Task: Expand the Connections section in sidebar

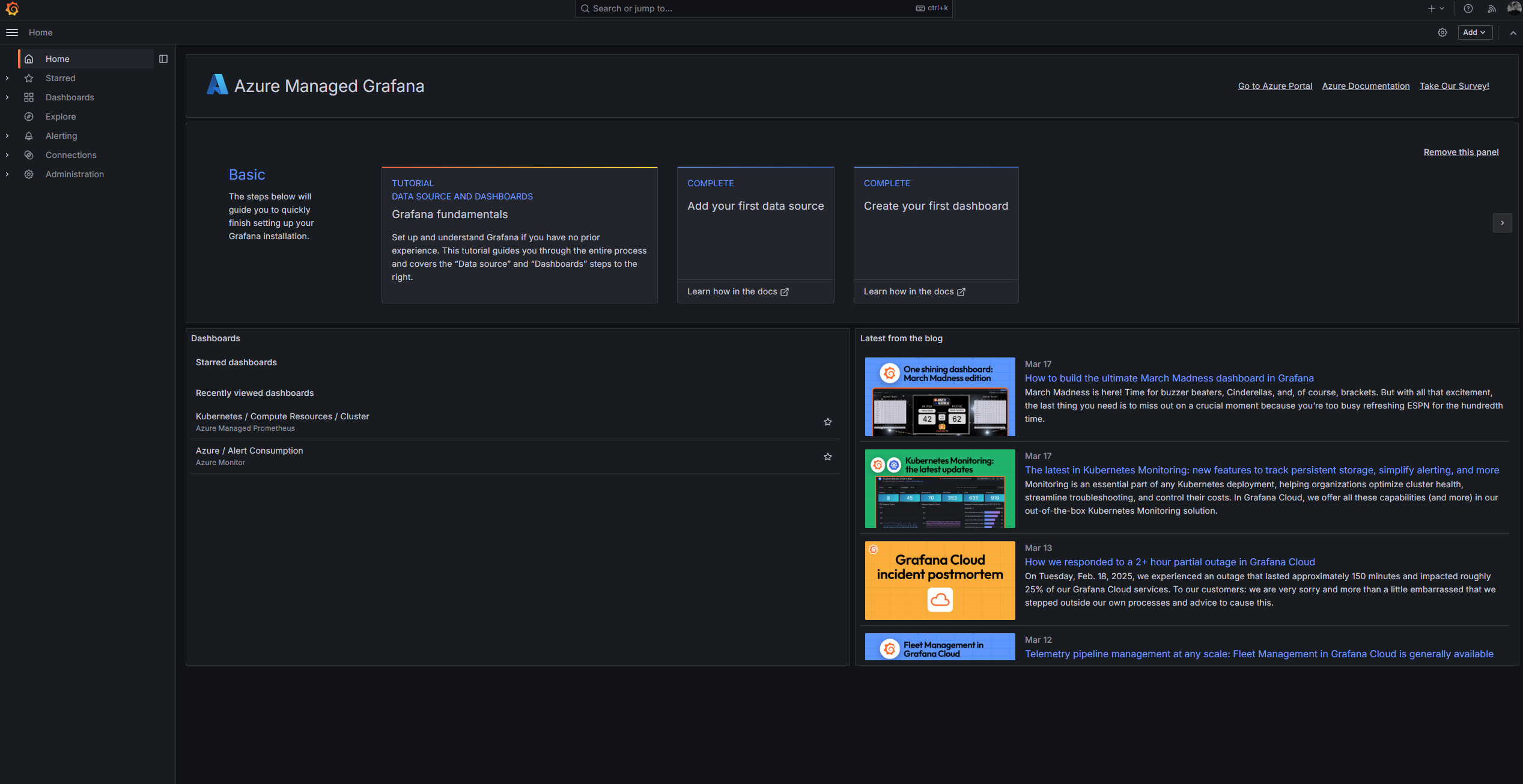Action: (7, 155)
